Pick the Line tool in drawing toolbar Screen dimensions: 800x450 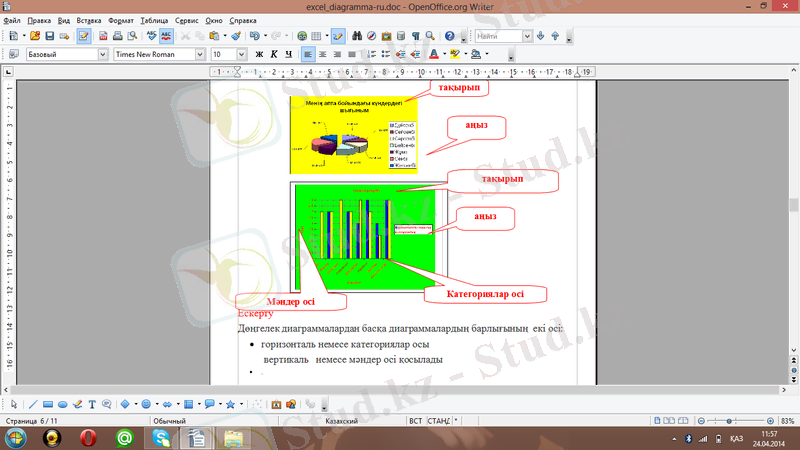coord(33,404)
